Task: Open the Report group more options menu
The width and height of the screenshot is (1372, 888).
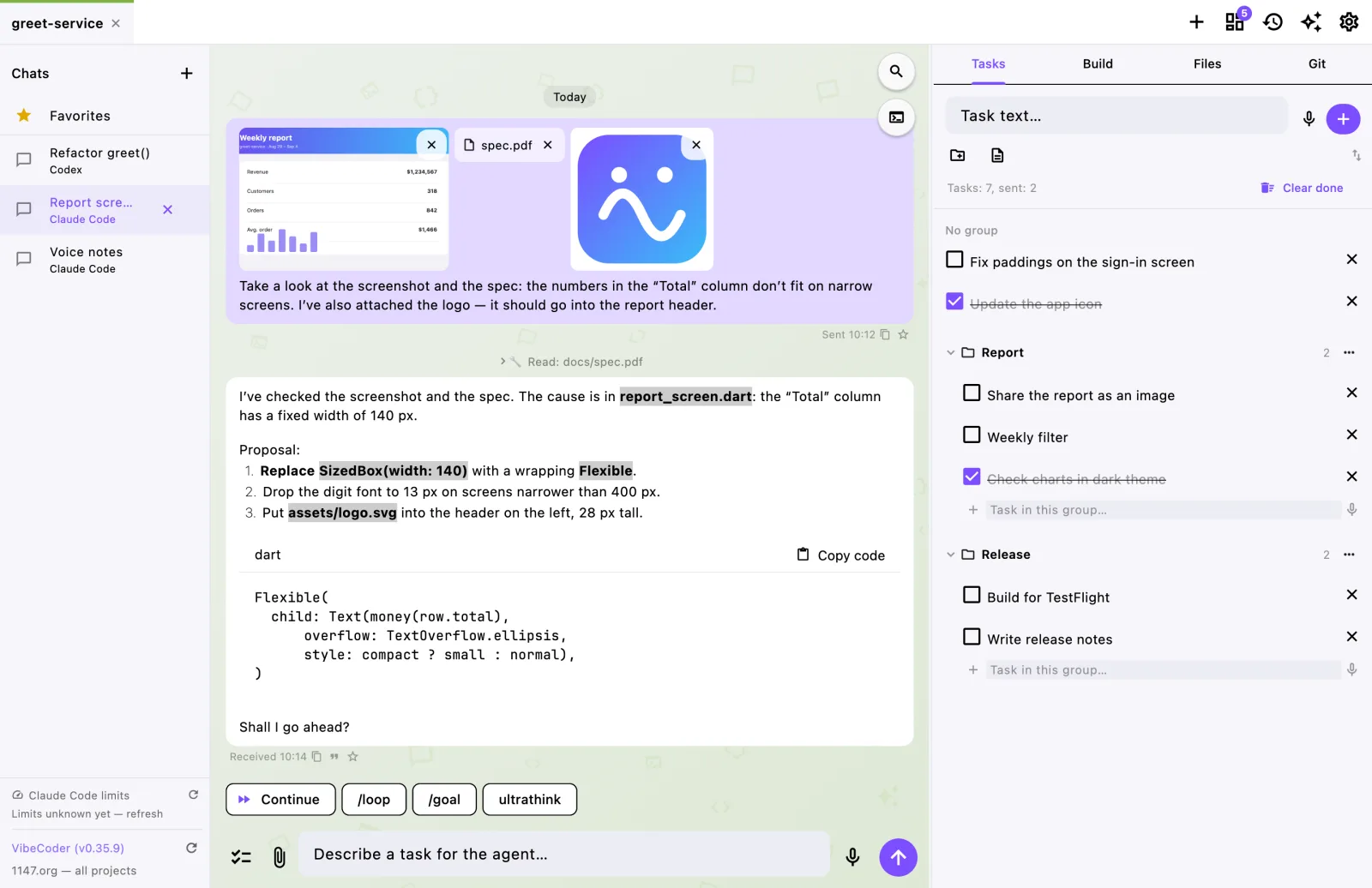Action: 1349,353
